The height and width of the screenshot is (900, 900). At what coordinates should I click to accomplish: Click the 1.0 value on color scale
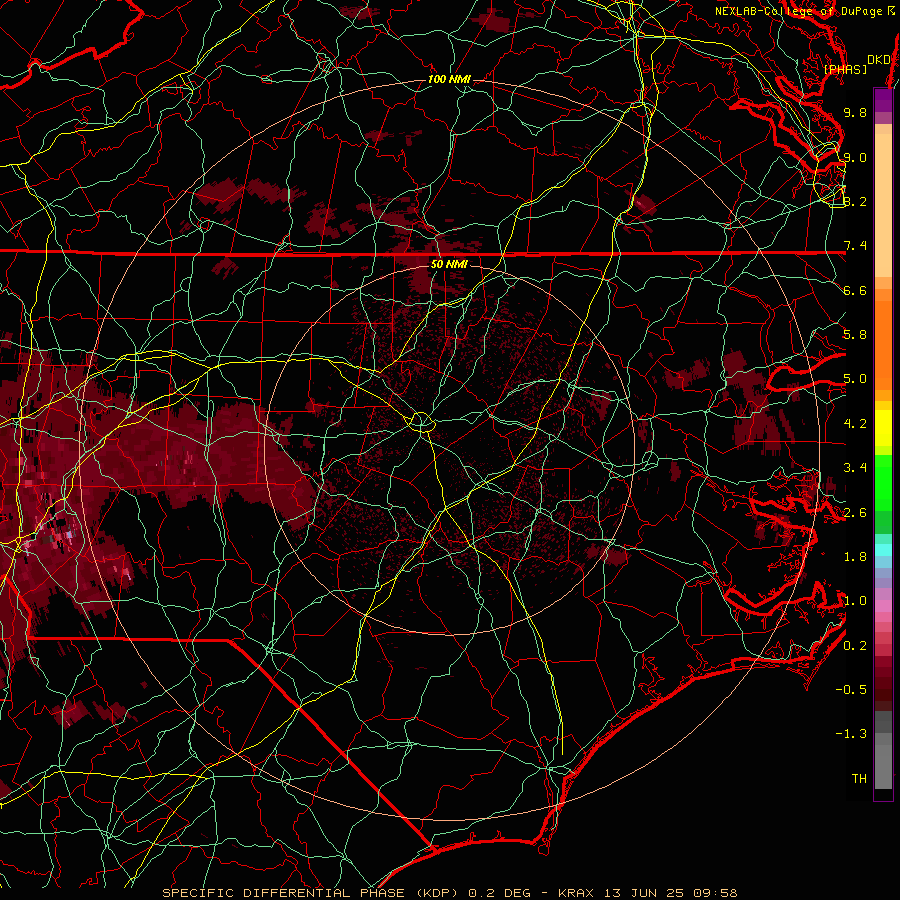pyautogui.click(x=855, y=601)
